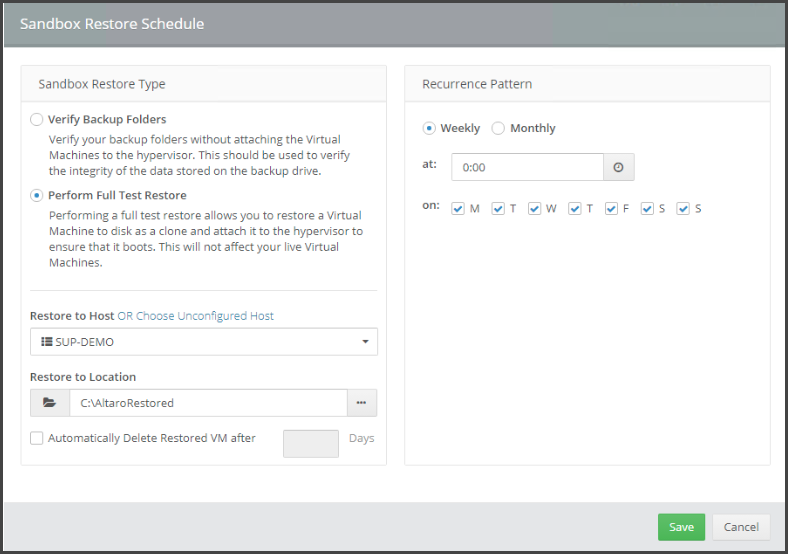
Task: Open the clock time picker icon
Action: coord(618,167)
